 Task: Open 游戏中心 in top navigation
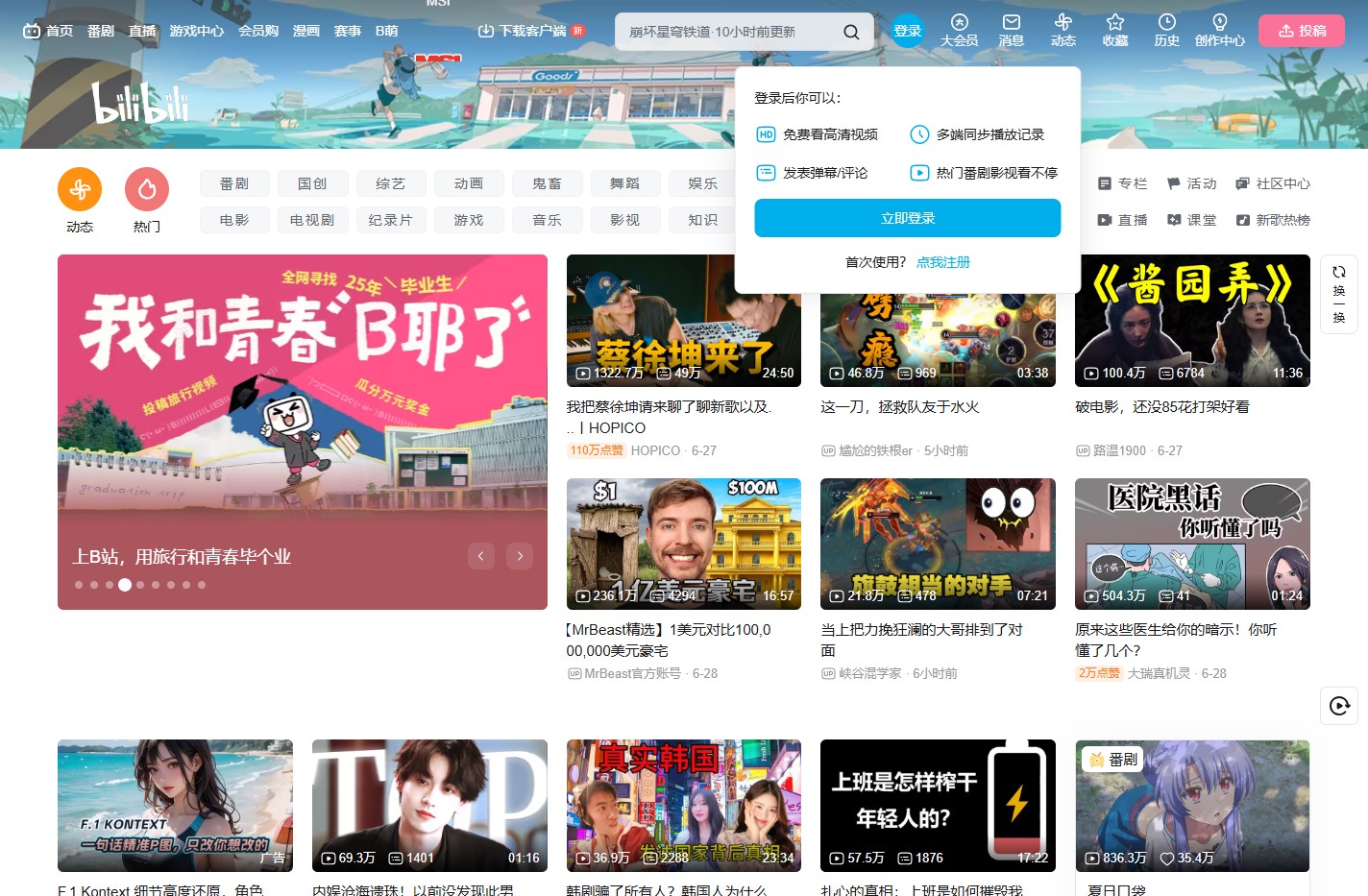point(197,31)
